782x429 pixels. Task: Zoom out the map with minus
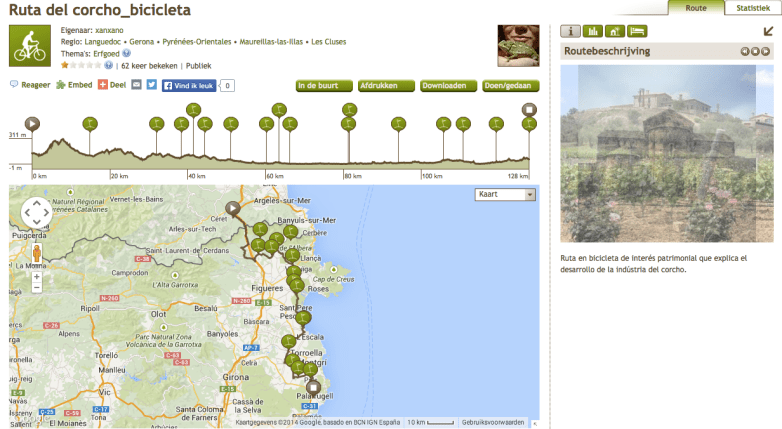(36, 288)
